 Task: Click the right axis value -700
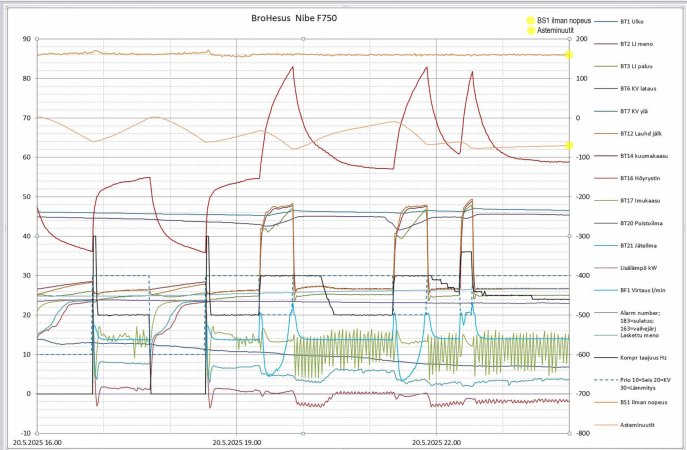[582, 394]
